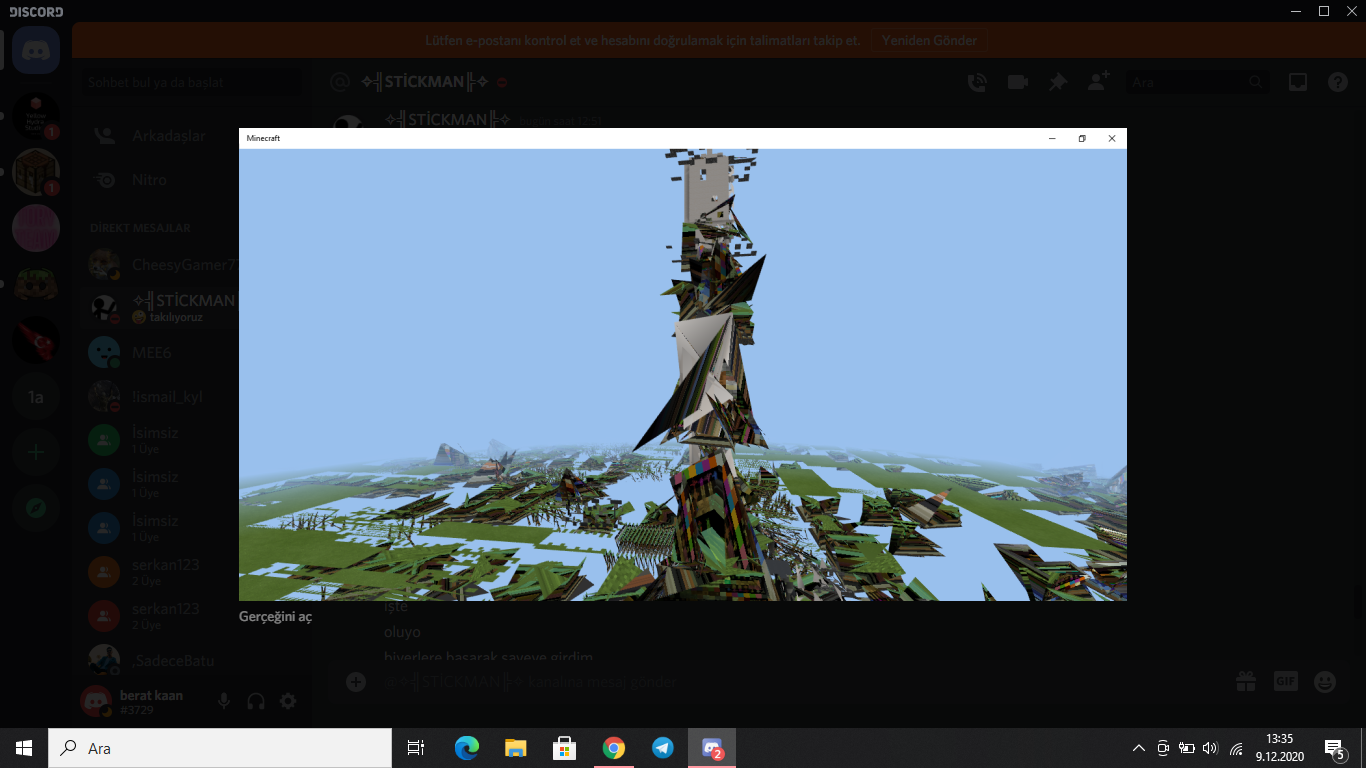Launch Microsoft Edge from the taskbar
The width and height of the screenshot is (1366, 768).
(466, 748)
